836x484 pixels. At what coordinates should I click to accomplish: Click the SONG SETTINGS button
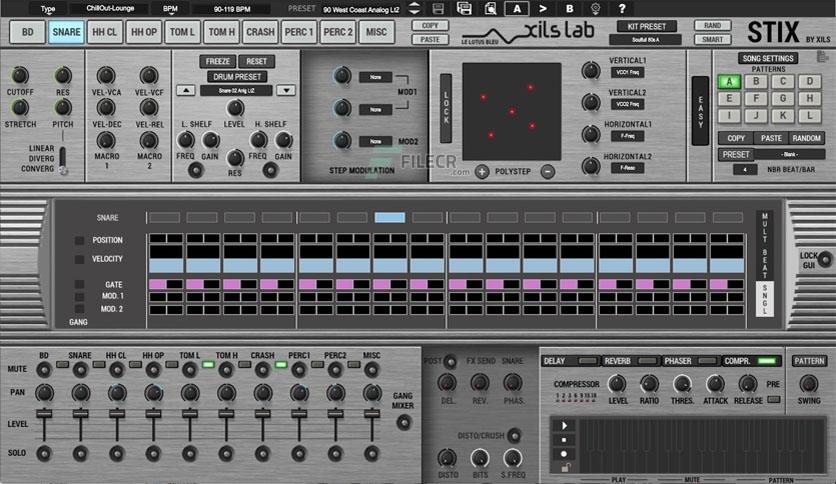point(768,58)
